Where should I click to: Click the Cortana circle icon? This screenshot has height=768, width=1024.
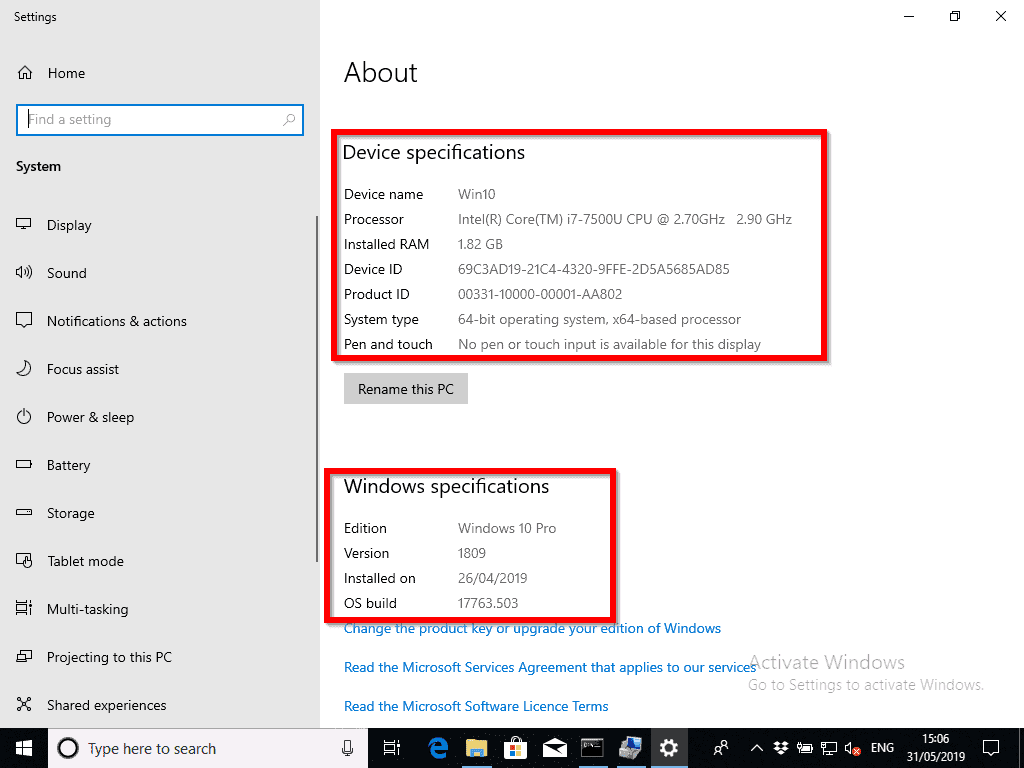[x=68, y=748]
